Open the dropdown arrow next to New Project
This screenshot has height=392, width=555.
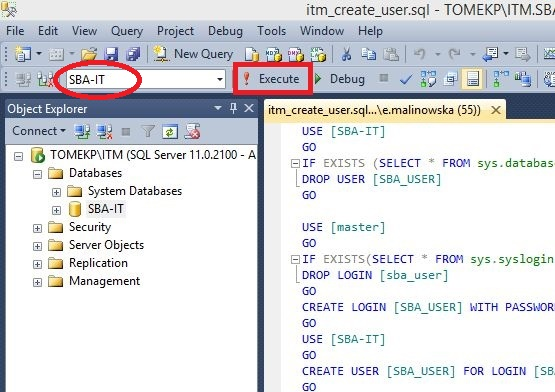coord(39,54)
